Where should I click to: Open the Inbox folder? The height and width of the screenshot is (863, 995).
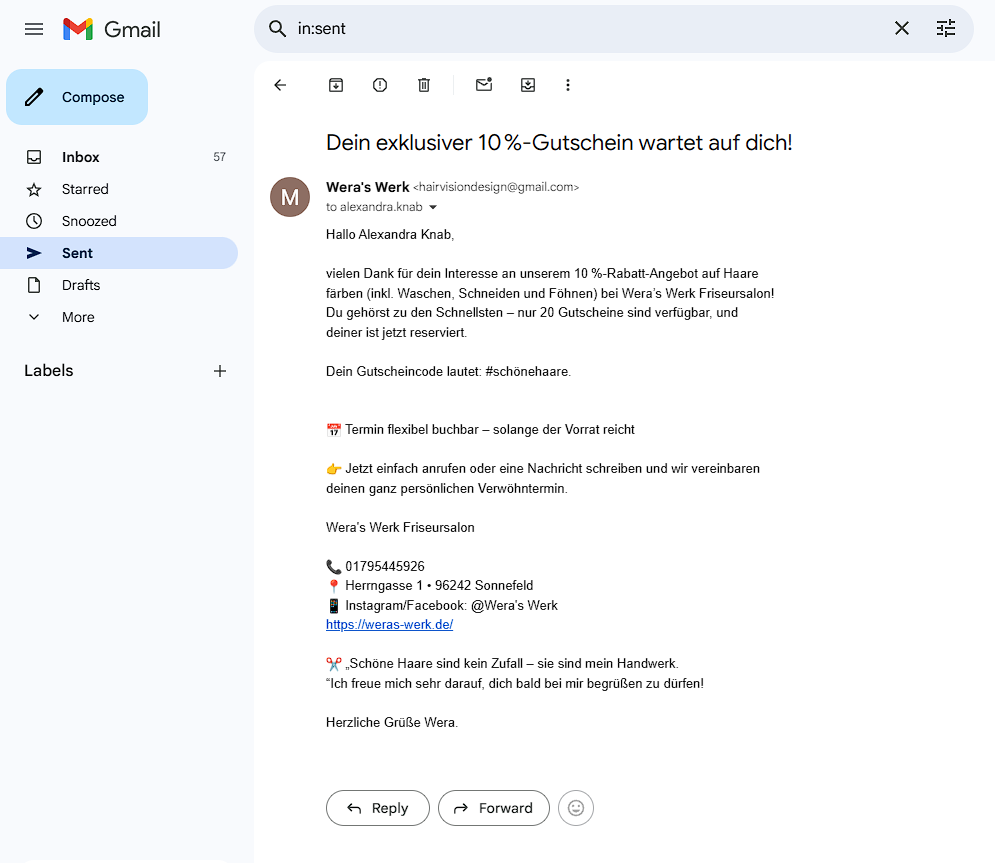click(x=81, y=157)
